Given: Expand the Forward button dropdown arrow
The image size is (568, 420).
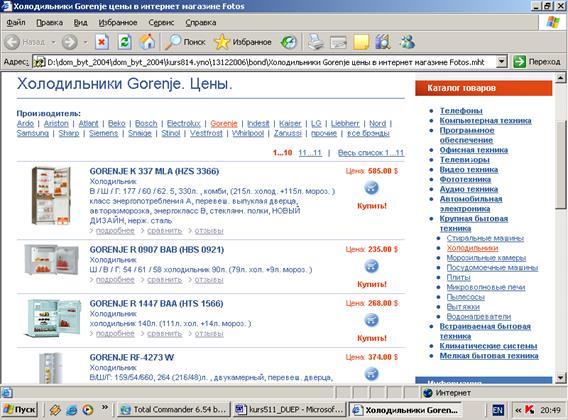Looking at the screenshot, I should 85,42.
